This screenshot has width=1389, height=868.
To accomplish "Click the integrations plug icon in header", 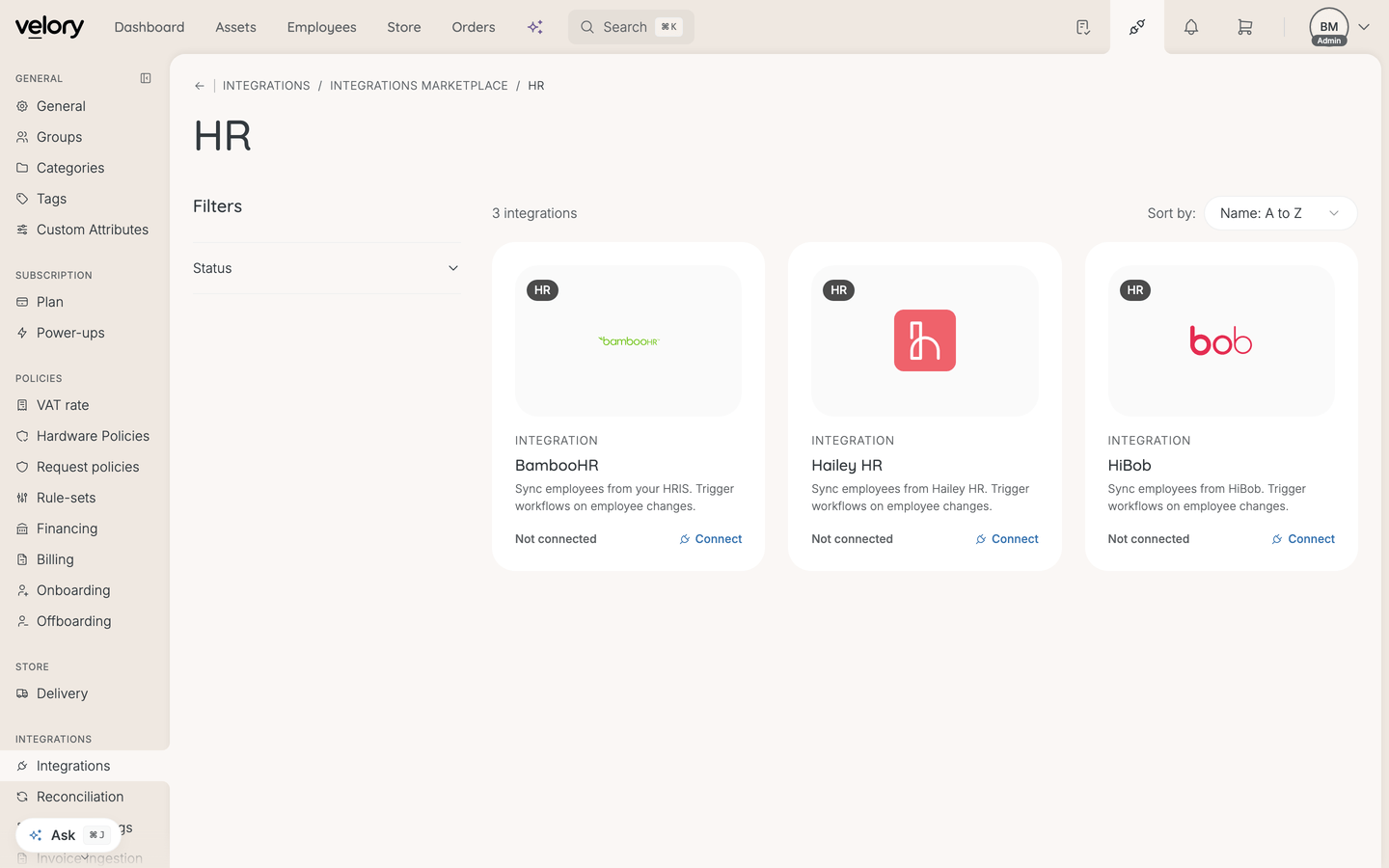I will [1137, 27].
